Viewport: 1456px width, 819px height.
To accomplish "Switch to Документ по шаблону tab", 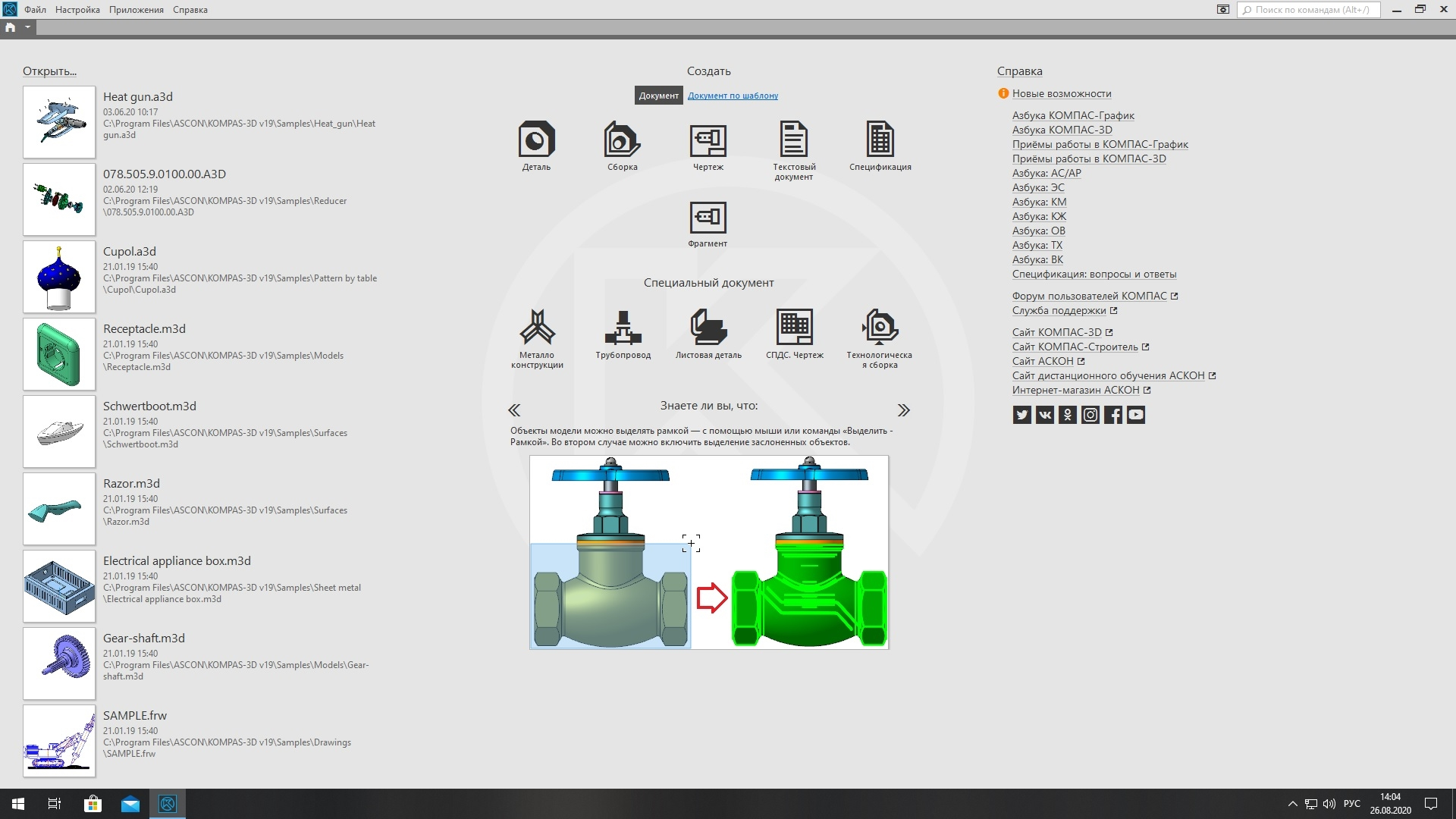I will pos(733,96).
